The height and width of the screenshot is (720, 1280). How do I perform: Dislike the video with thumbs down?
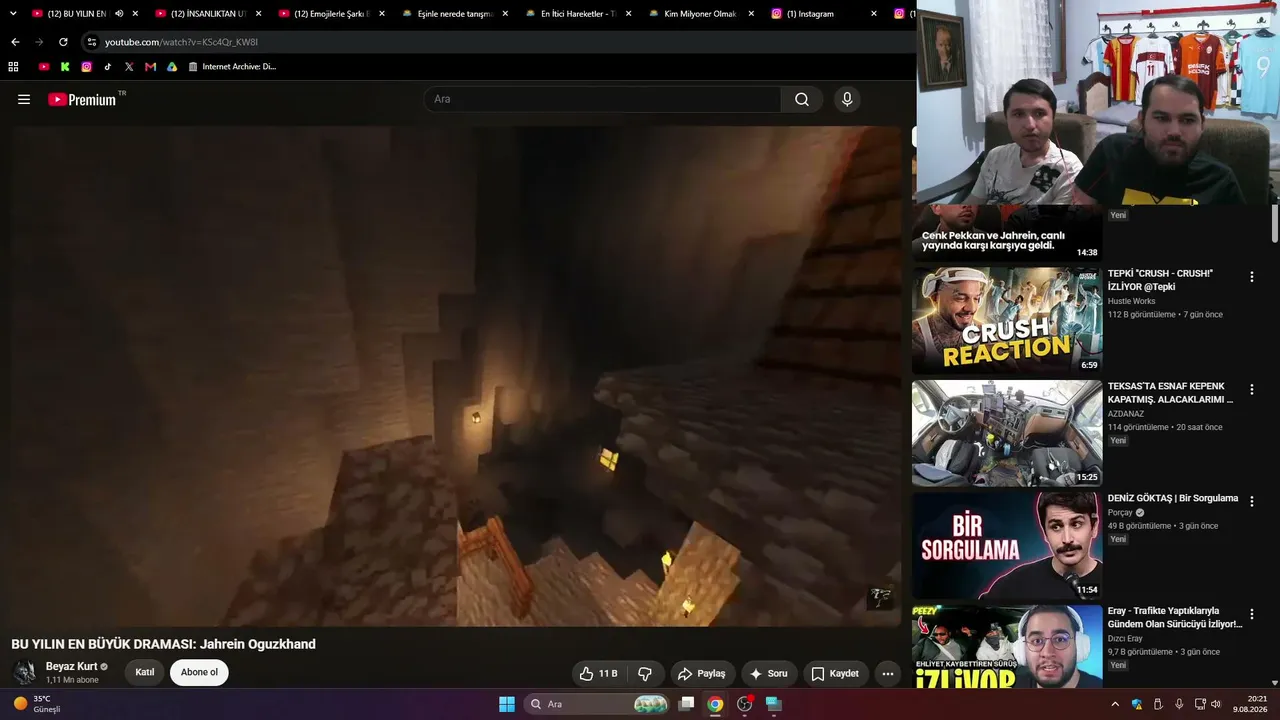(x=645, y=674)
